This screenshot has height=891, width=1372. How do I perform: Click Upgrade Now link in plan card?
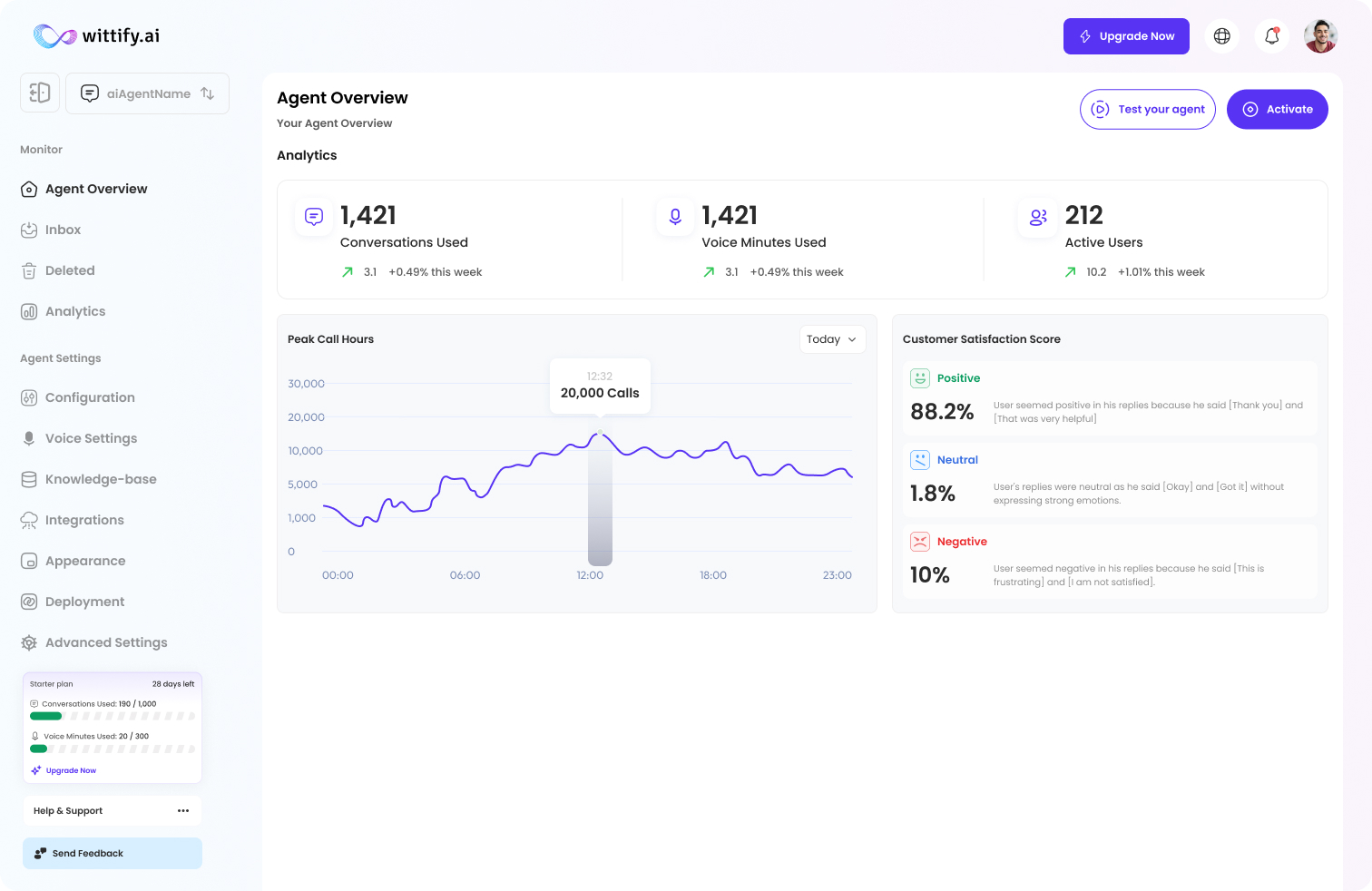click(x=64, y=770)
